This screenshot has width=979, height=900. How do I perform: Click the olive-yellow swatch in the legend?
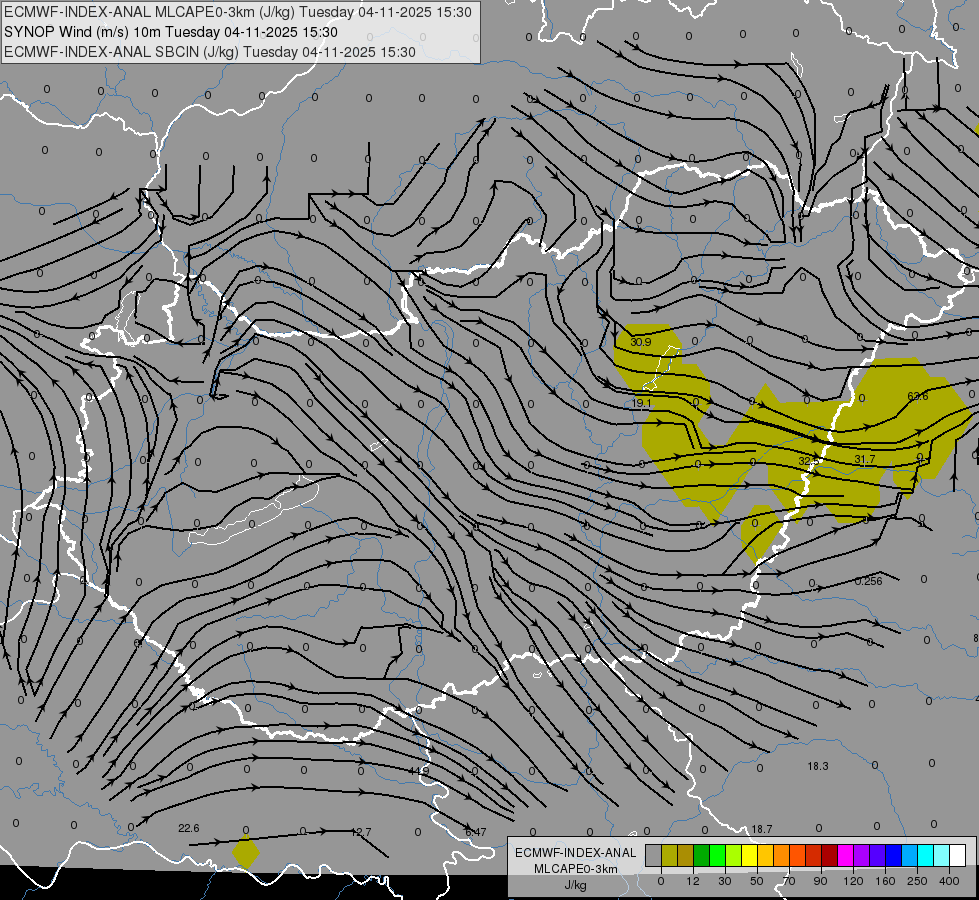click(669, 855)
